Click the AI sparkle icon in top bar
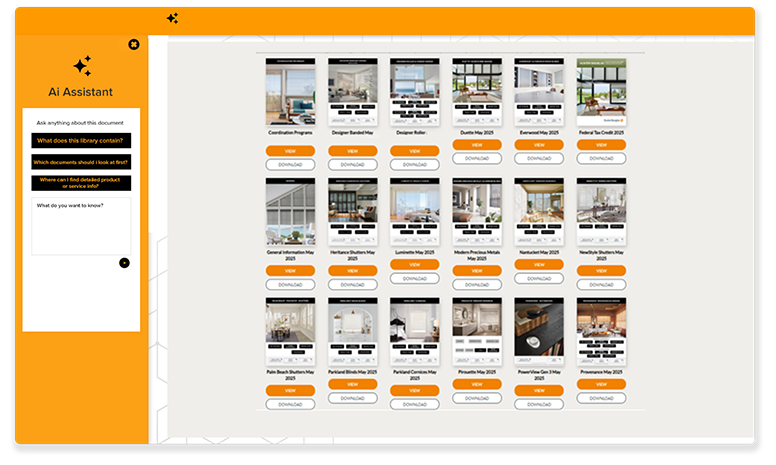The image size is (776, 465). [x=172, y=19]
